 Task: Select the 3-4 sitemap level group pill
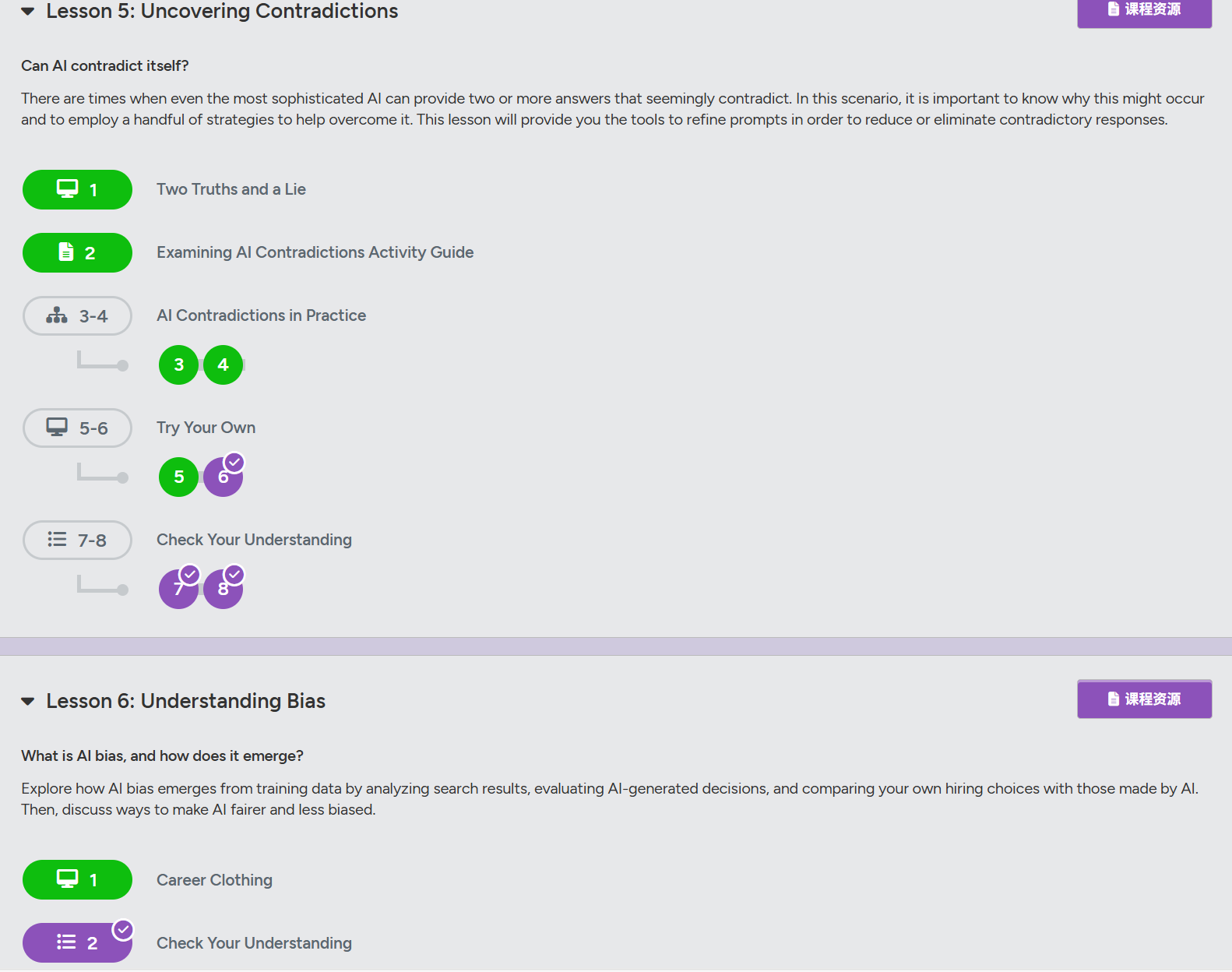click(x=77, y=315)
